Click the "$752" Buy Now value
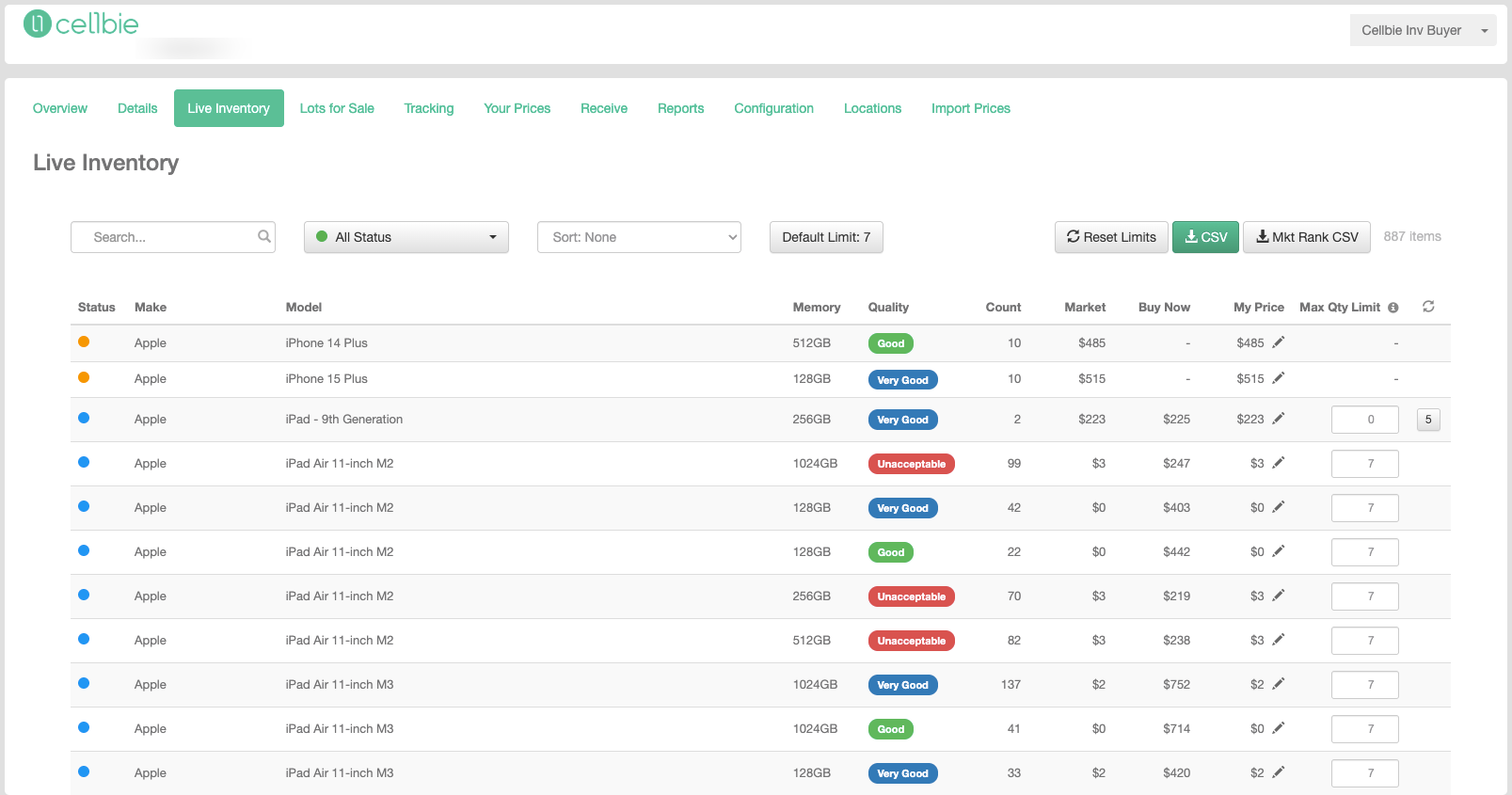The image size is (1512, 795). coord(1176,685)
